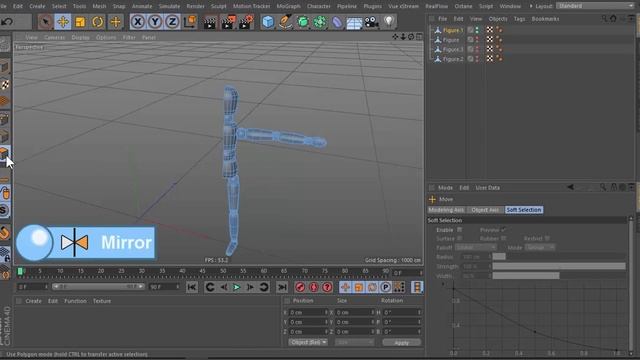Enable Soft Selection checkbox
Screen dimensions: 640x360
460,230
